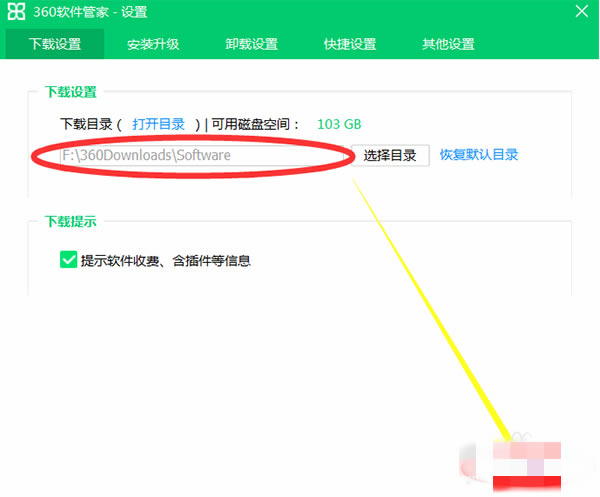This screenshot has width=600, height=497.
Task: Toggle 提示软件收费、含插件等信息 checkbox
Action: click(68, 260)
